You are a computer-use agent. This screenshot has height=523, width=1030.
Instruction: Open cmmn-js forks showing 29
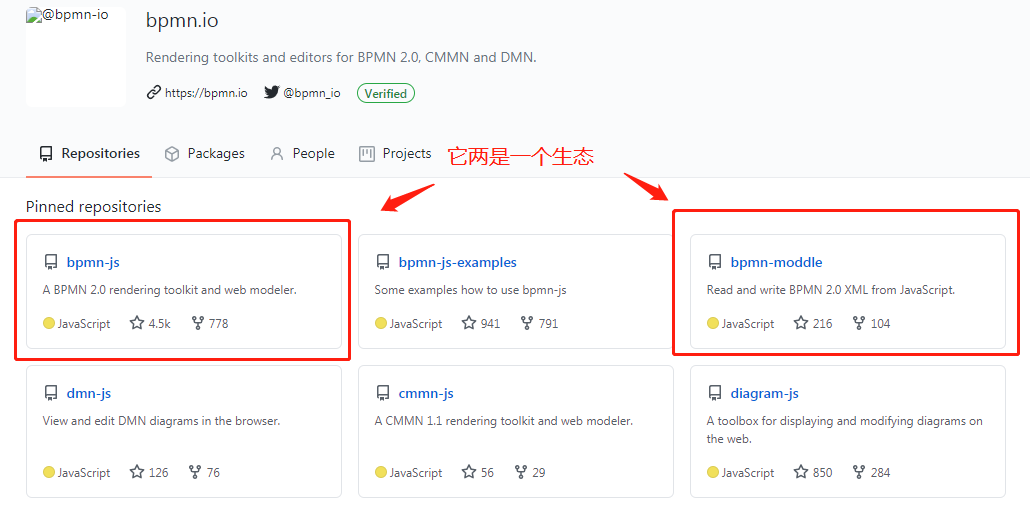[x=529, y=472]
